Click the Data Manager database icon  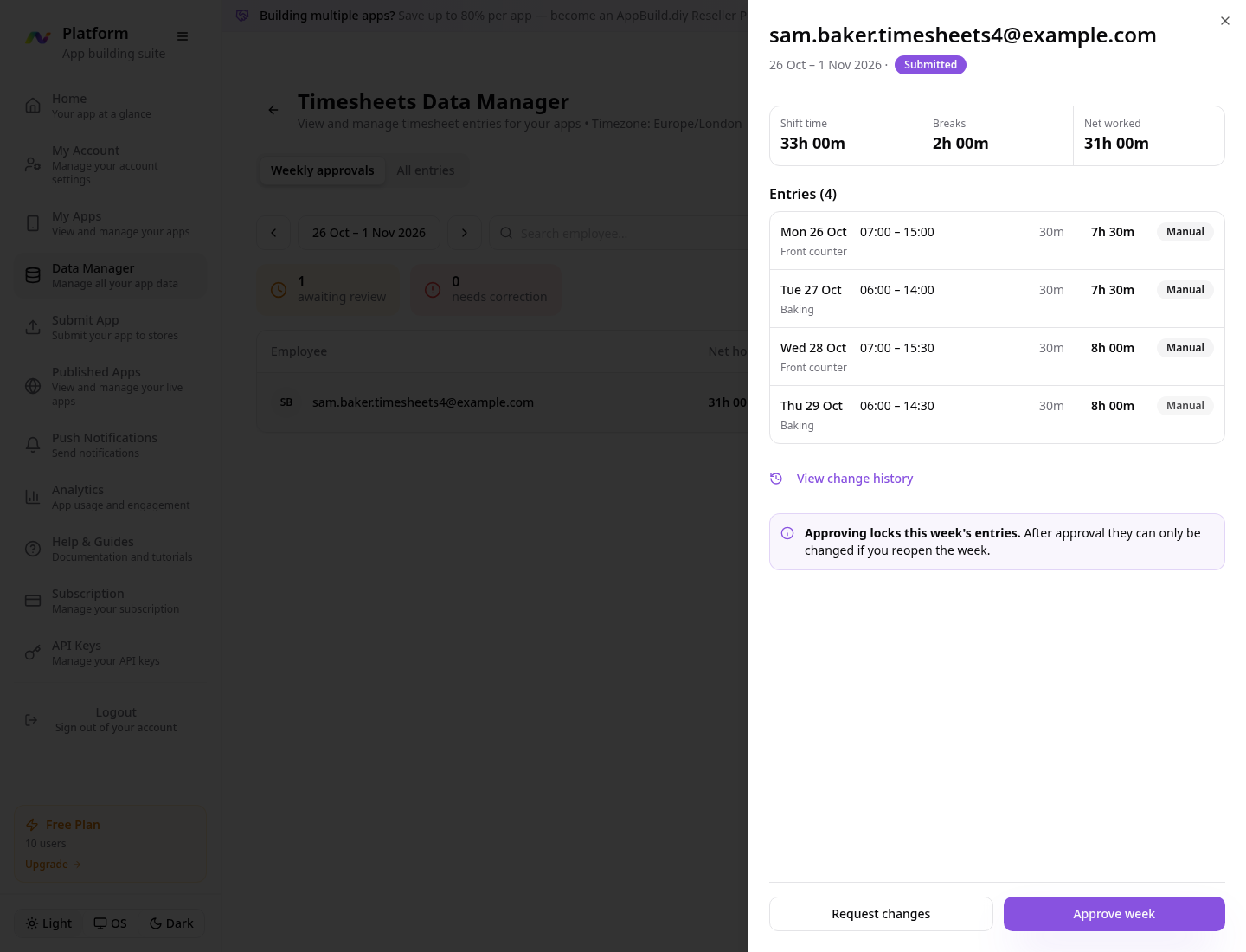click(x=33, y=275)
